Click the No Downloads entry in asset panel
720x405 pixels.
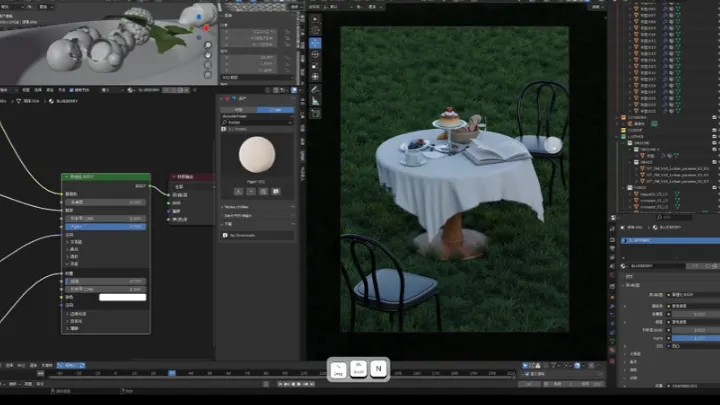click(257, 235)
